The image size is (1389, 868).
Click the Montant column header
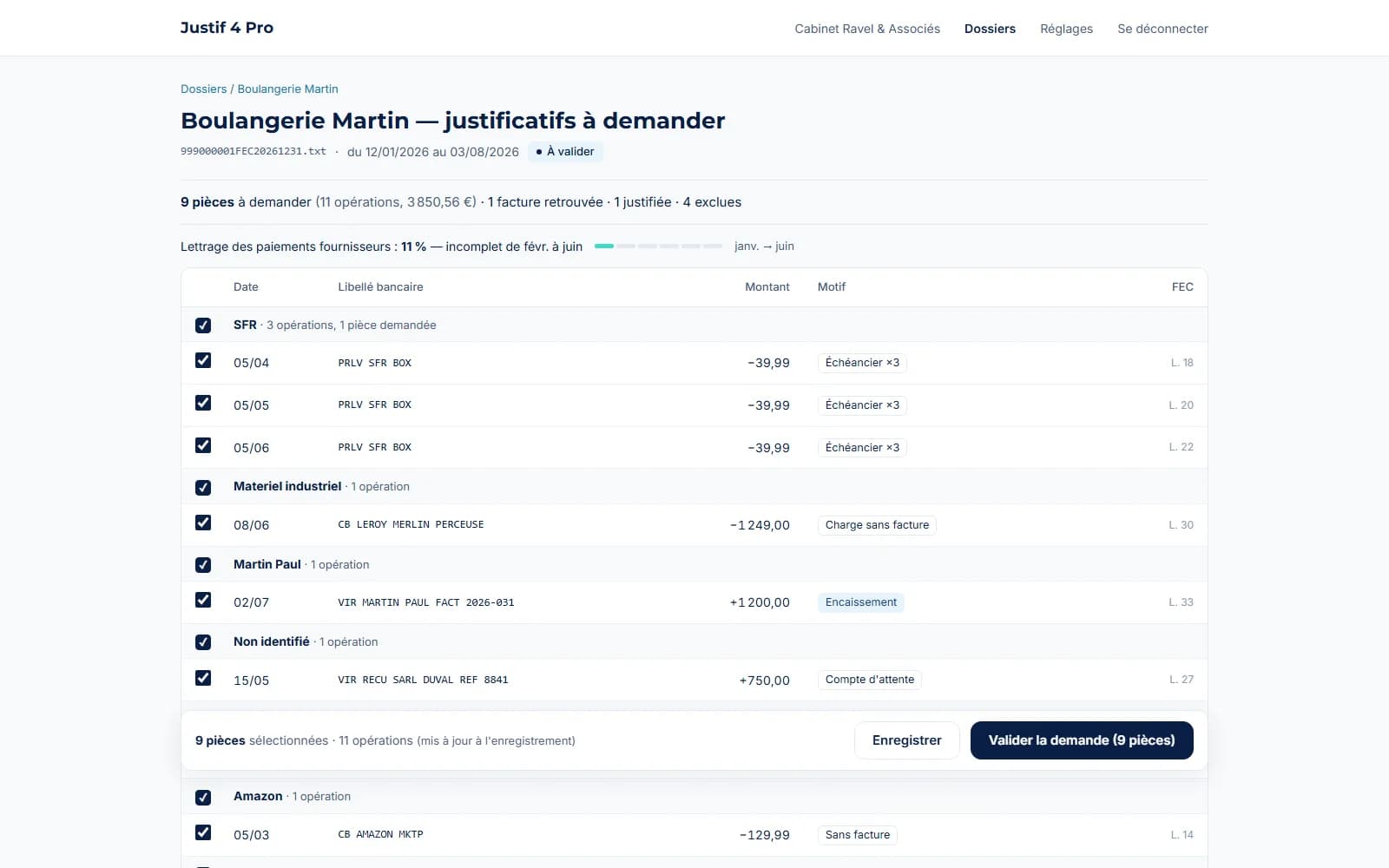(x=767, y=287)
